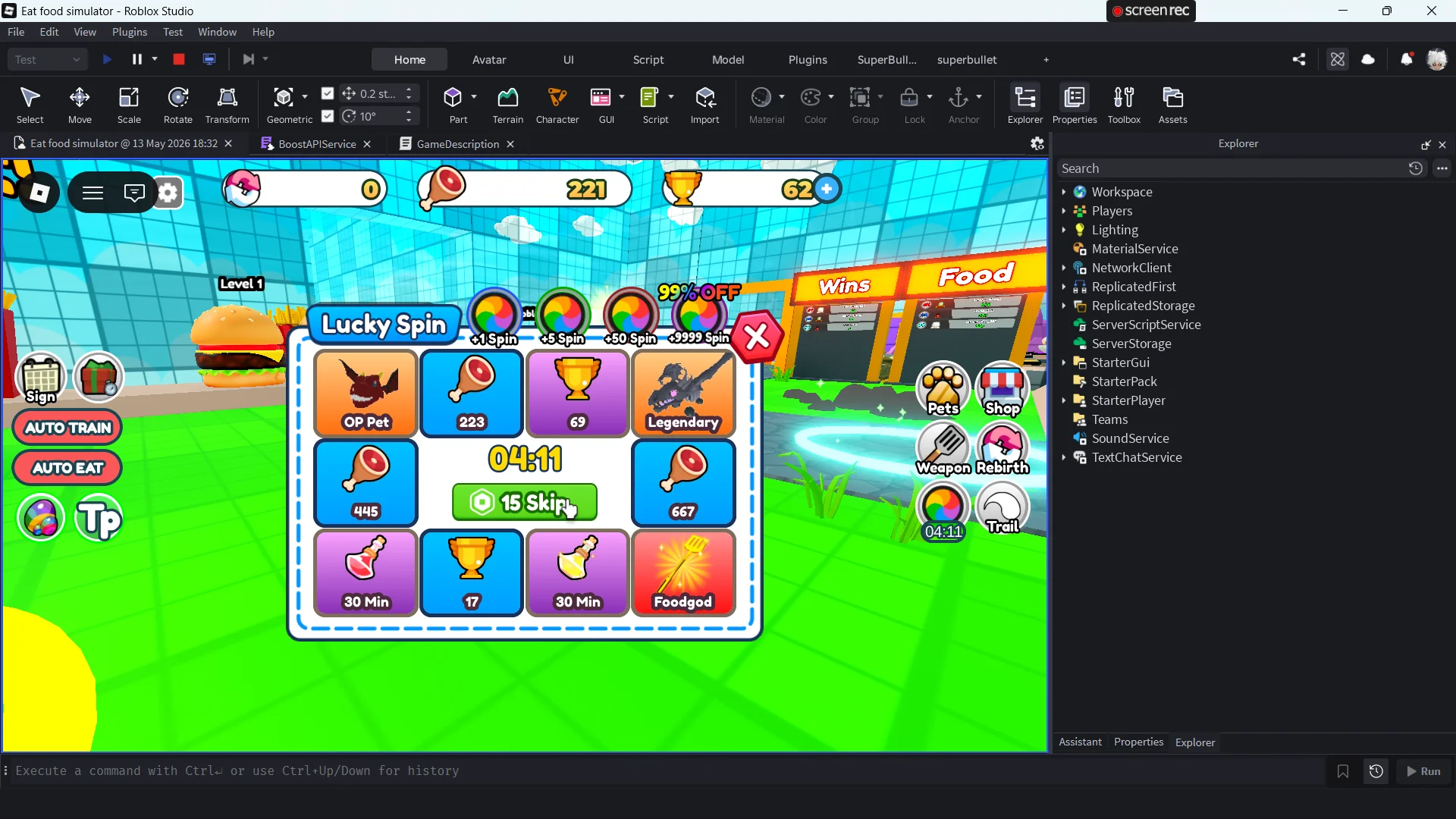
Task: Toggle the Explorer panel button
Action: [x=1025, y=105]
